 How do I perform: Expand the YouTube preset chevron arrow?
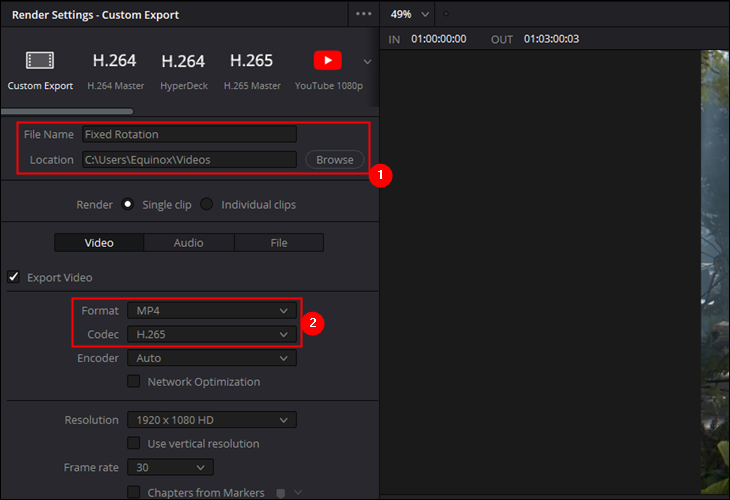pyautogui.click(x=367, y=62)
